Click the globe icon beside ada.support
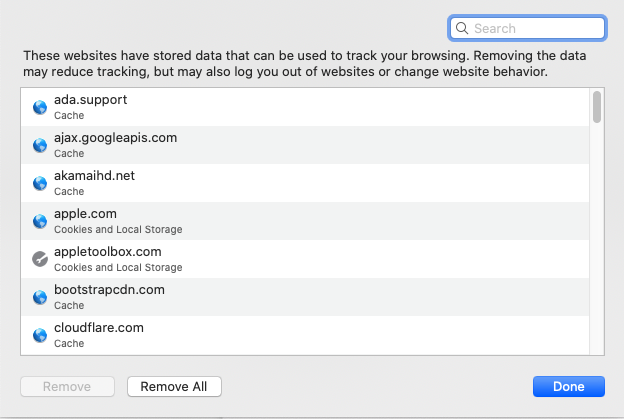 pyautogui.click(x=40, y=107)
